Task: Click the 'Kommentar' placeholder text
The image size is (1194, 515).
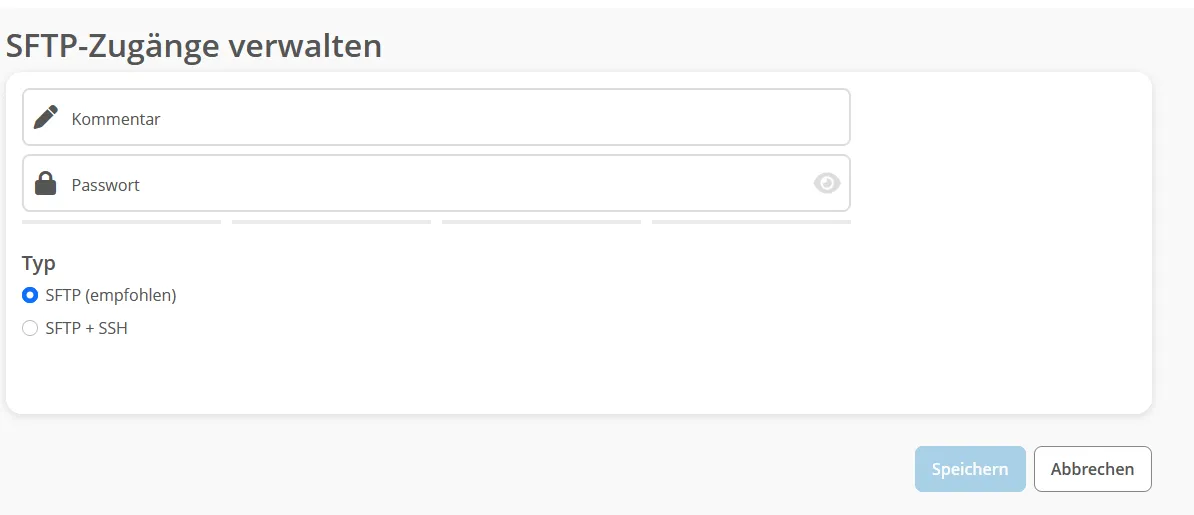Action: pos(116,119)
